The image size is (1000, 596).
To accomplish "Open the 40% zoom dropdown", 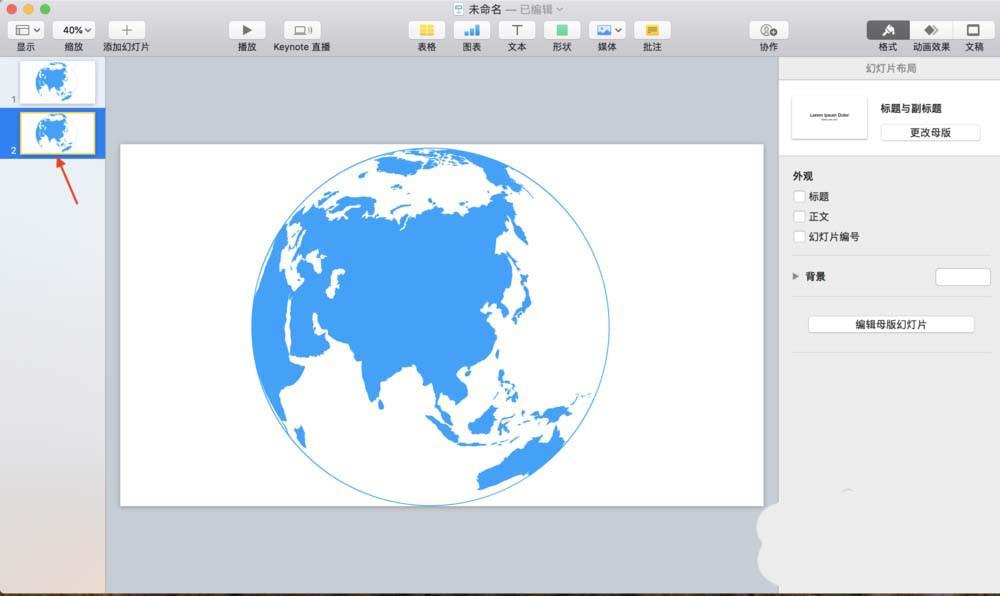I will coord(74,29).
